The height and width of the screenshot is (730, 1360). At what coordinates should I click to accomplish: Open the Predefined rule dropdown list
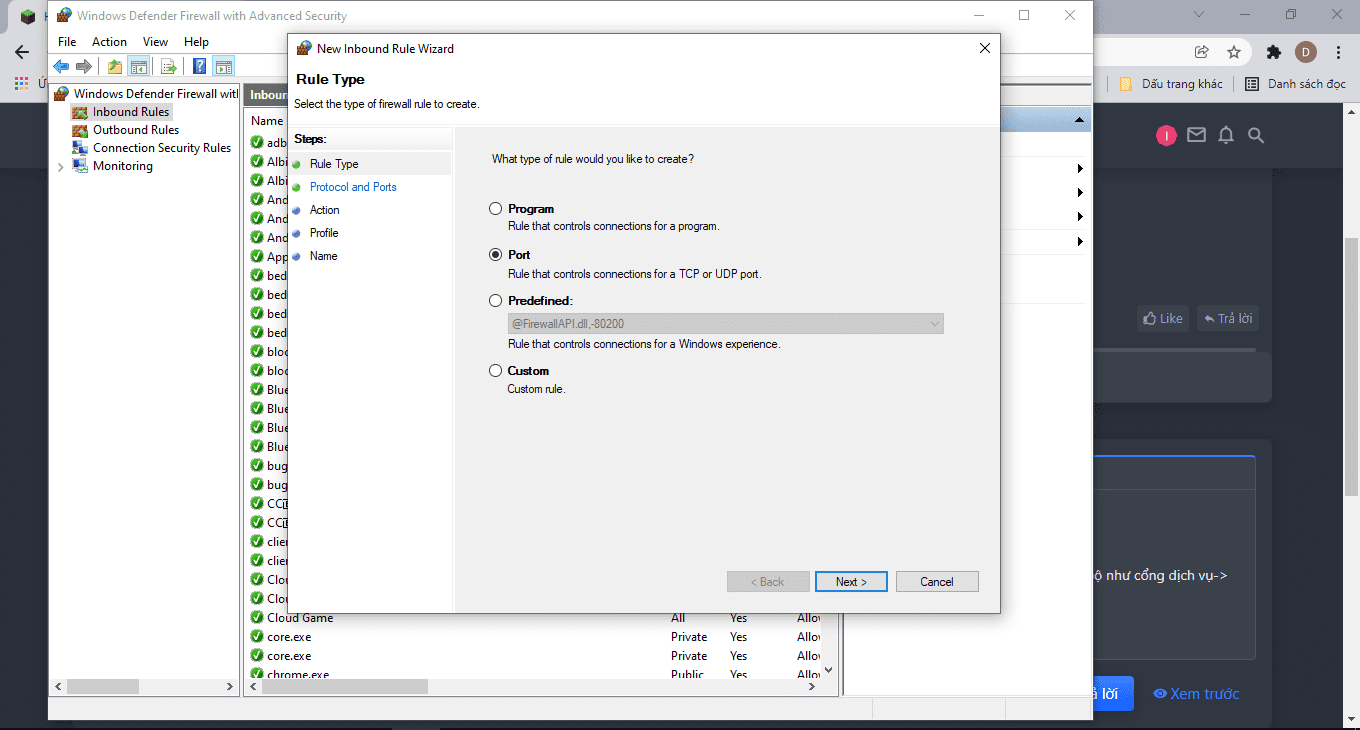[726, 324]
